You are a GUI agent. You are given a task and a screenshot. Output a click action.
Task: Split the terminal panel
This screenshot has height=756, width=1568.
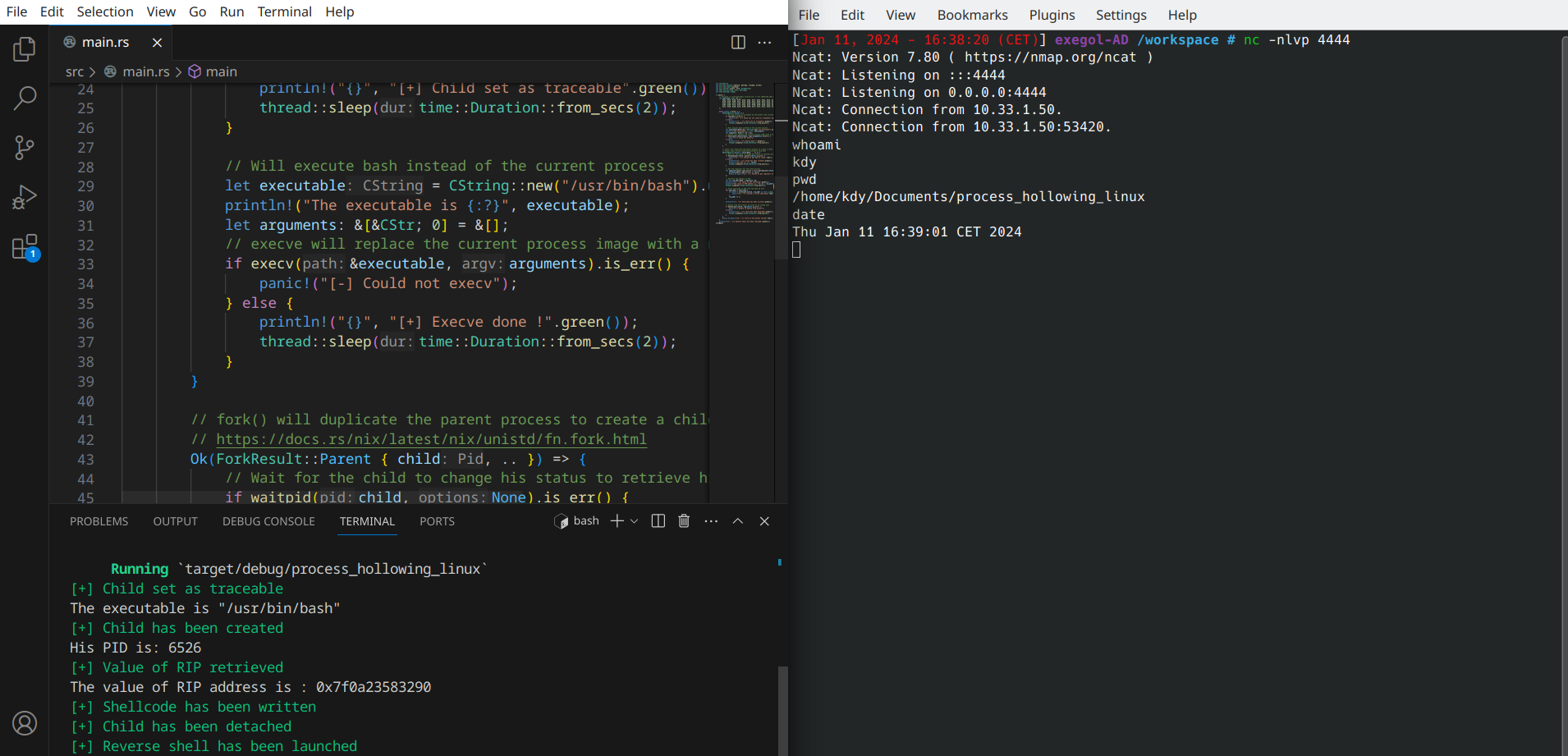coord(658,521)
